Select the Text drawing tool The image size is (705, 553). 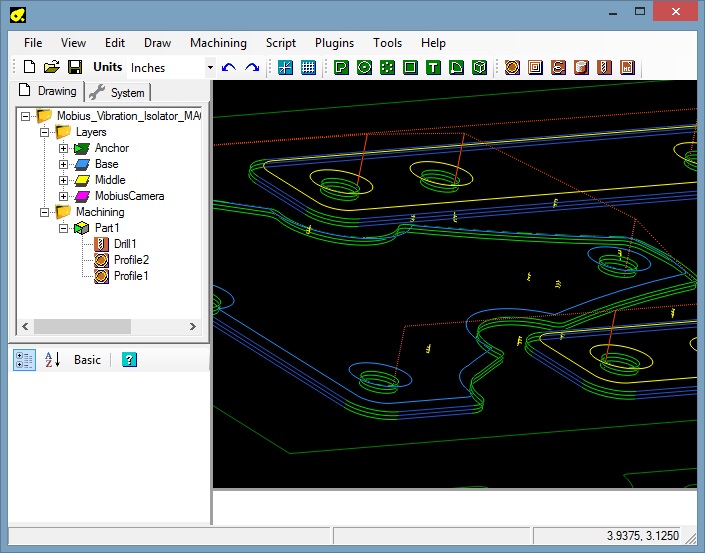433,68
